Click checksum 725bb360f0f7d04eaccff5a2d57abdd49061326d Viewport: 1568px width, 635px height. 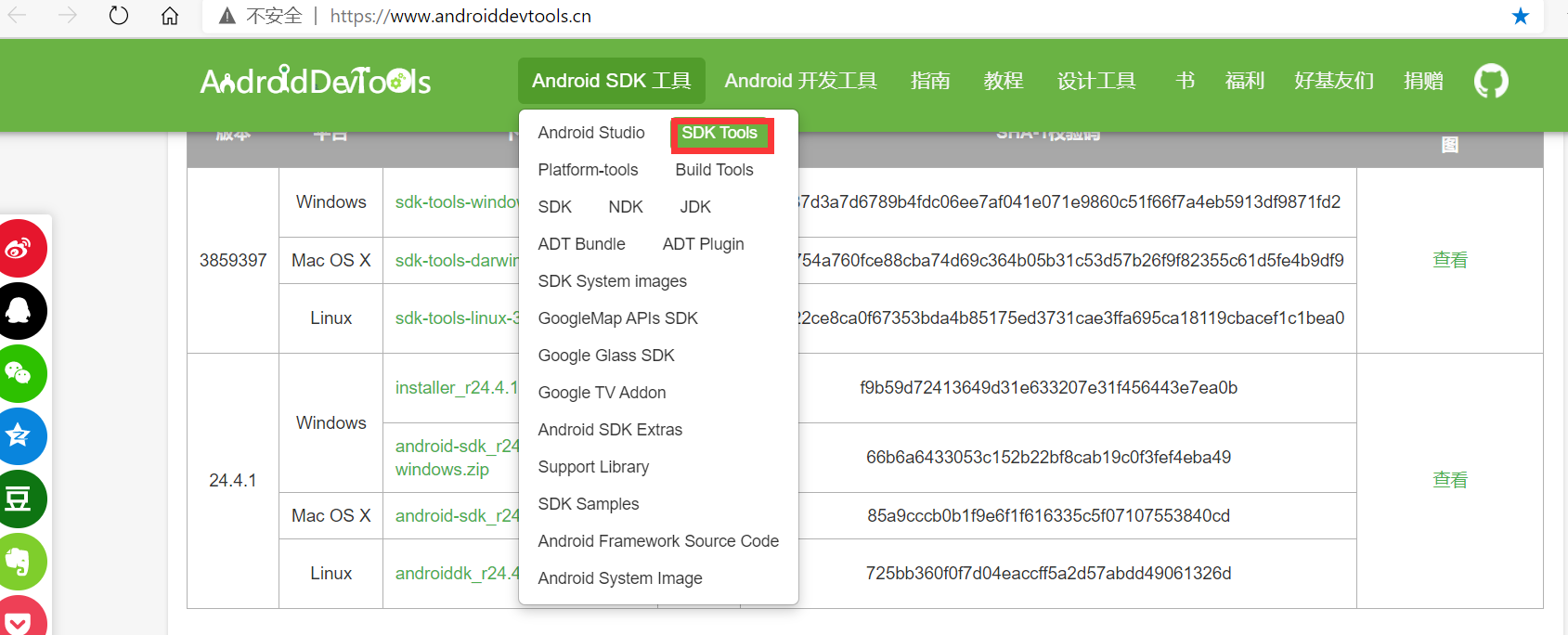[1048, 574]
